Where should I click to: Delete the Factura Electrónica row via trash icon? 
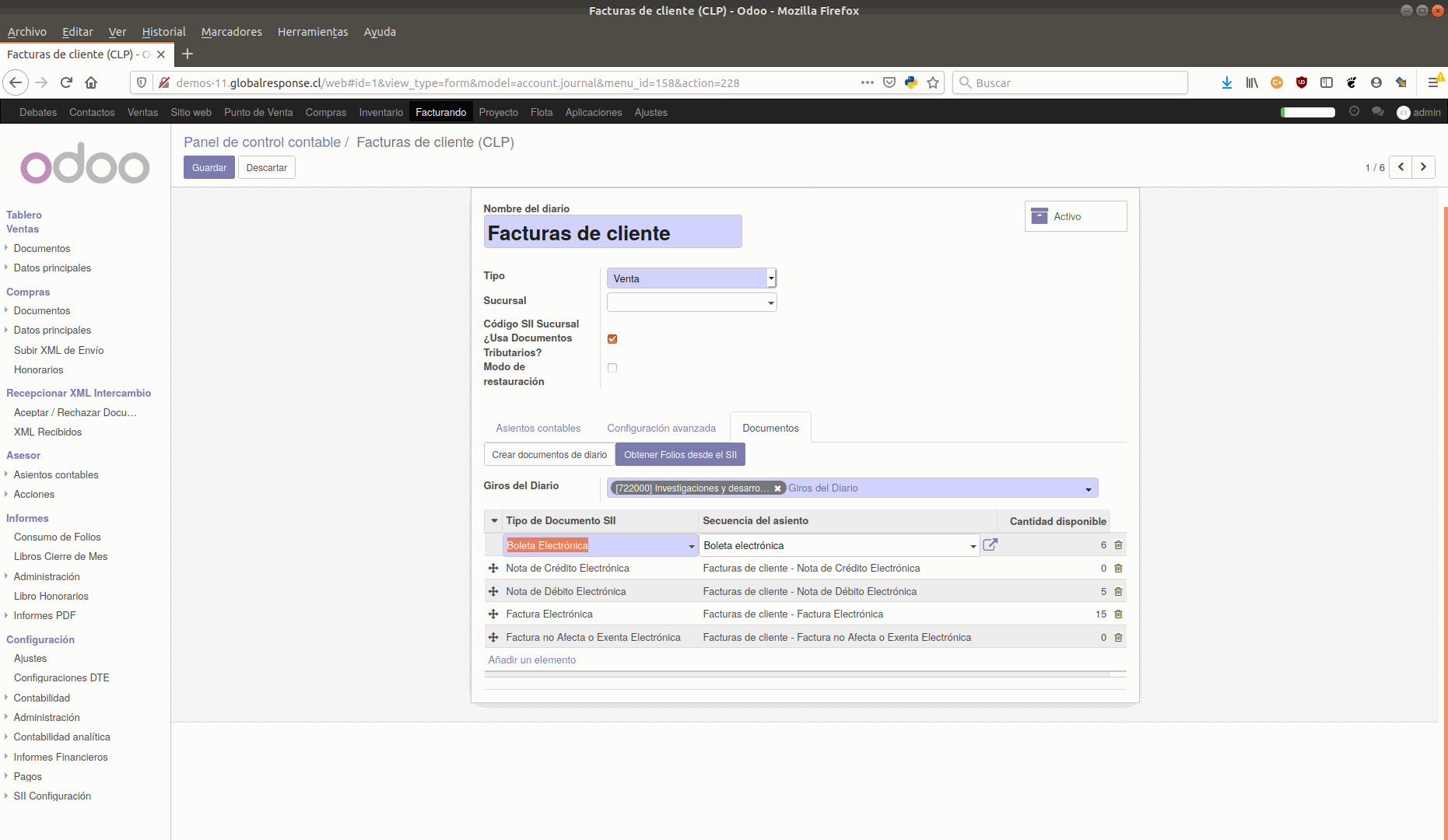coord(1118,614)
